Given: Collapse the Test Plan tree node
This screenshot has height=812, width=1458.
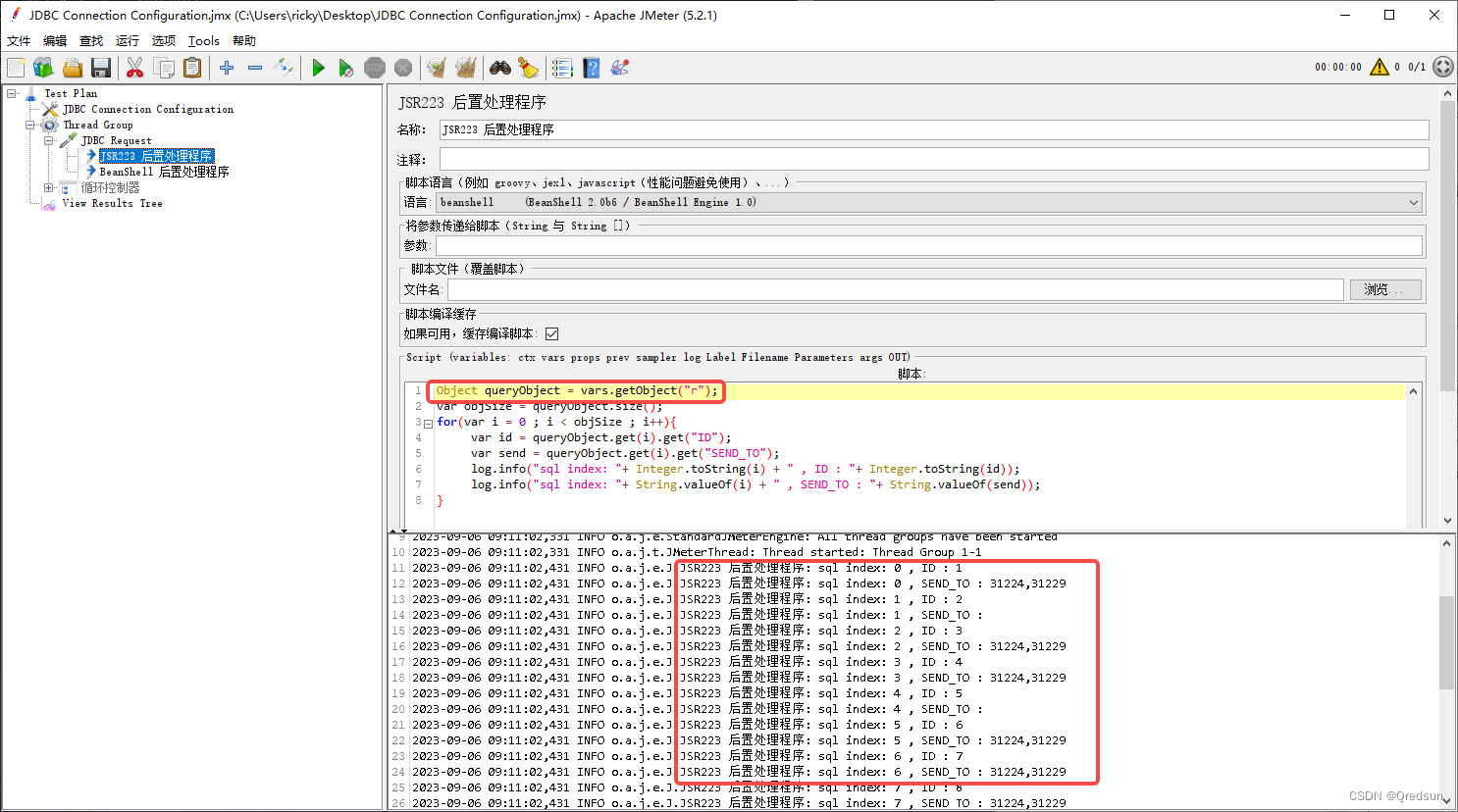Looking at the screenshot, I should (x=12, y=94).
